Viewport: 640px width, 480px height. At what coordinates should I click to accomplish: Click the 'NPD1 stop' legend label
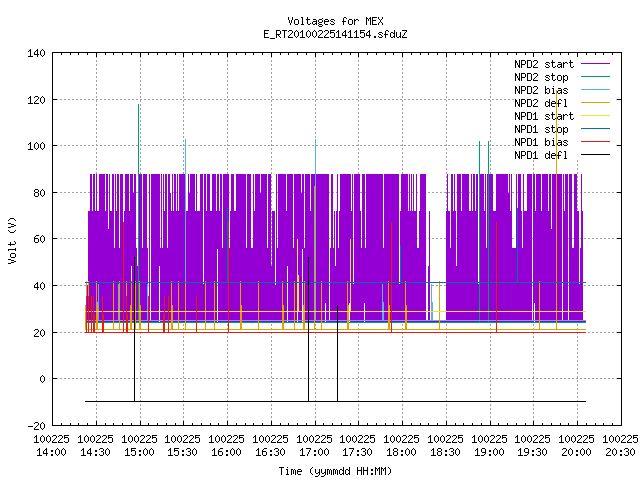pos(541,129)
